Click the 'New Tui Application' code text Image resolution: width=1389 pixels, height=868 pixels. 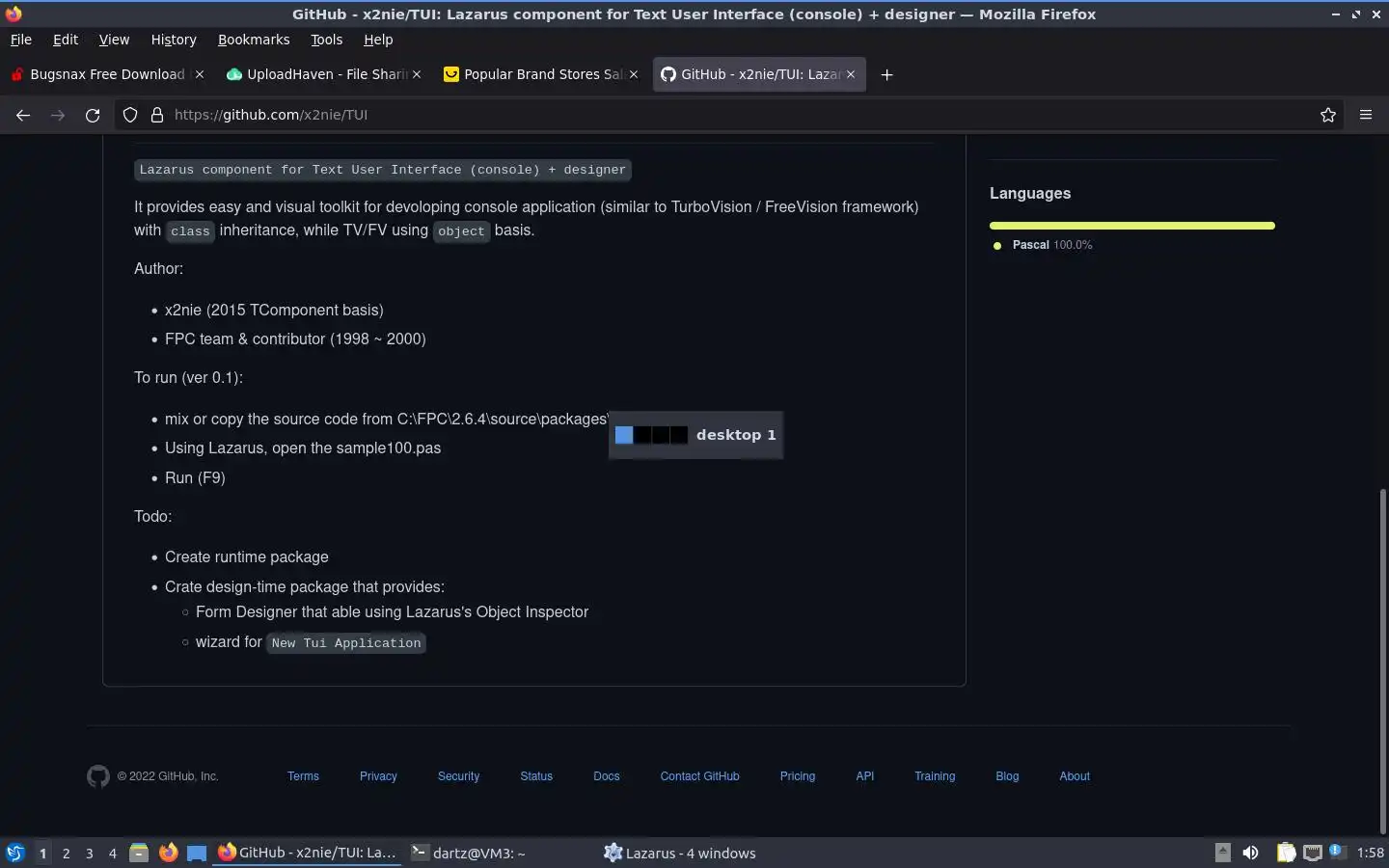click(346, 643)
